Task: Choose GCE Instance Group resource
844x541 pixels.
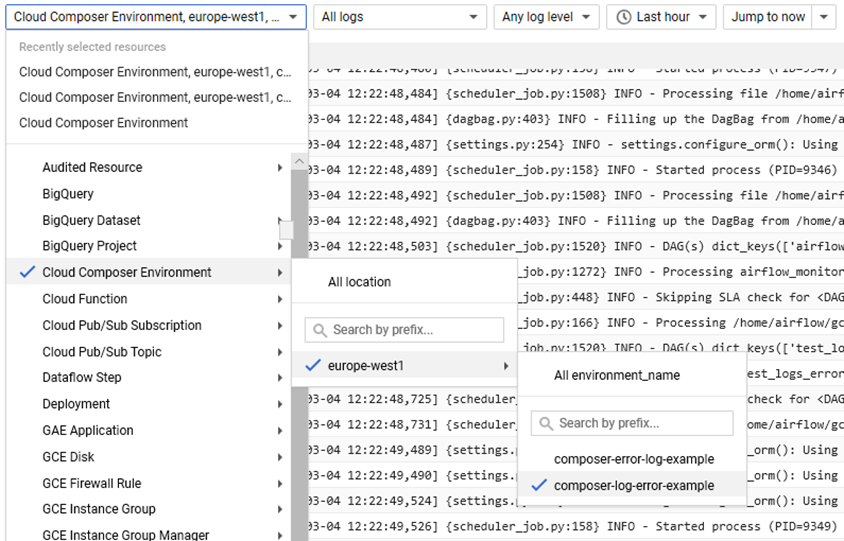Action: tap(99, 509)
